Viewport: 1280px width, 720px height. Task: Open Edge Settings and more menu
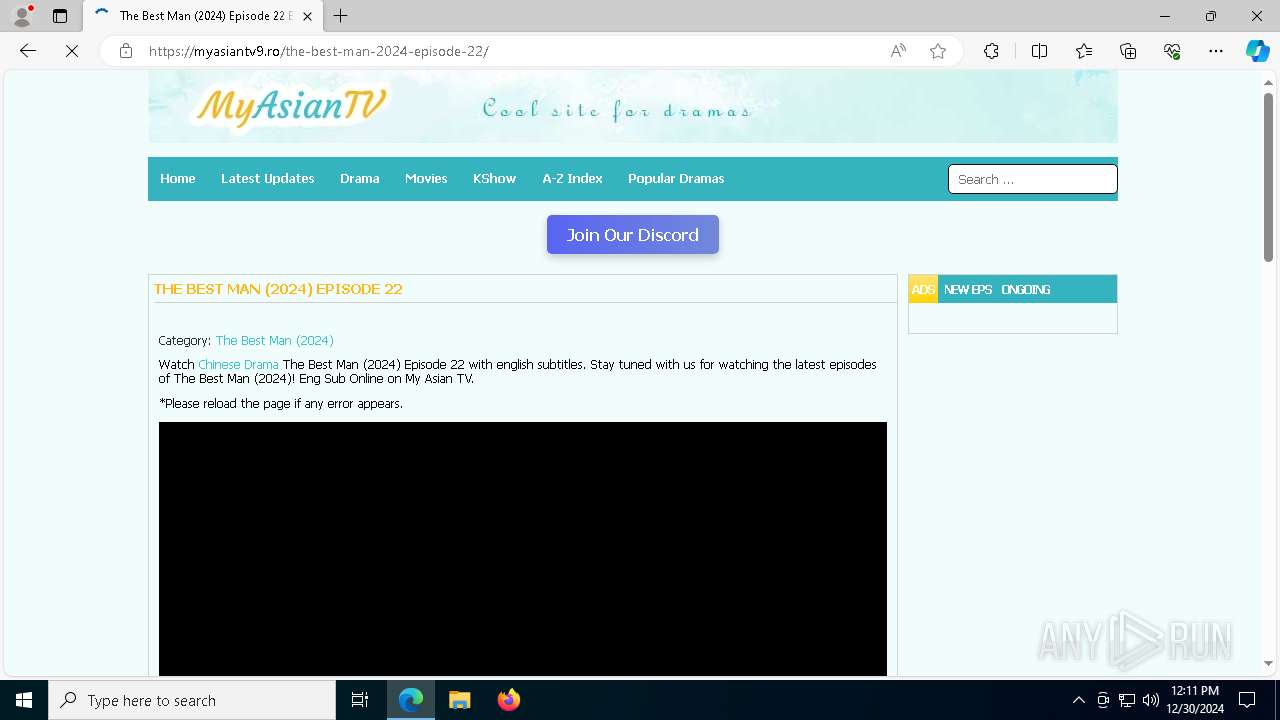tap(1216, 51)
